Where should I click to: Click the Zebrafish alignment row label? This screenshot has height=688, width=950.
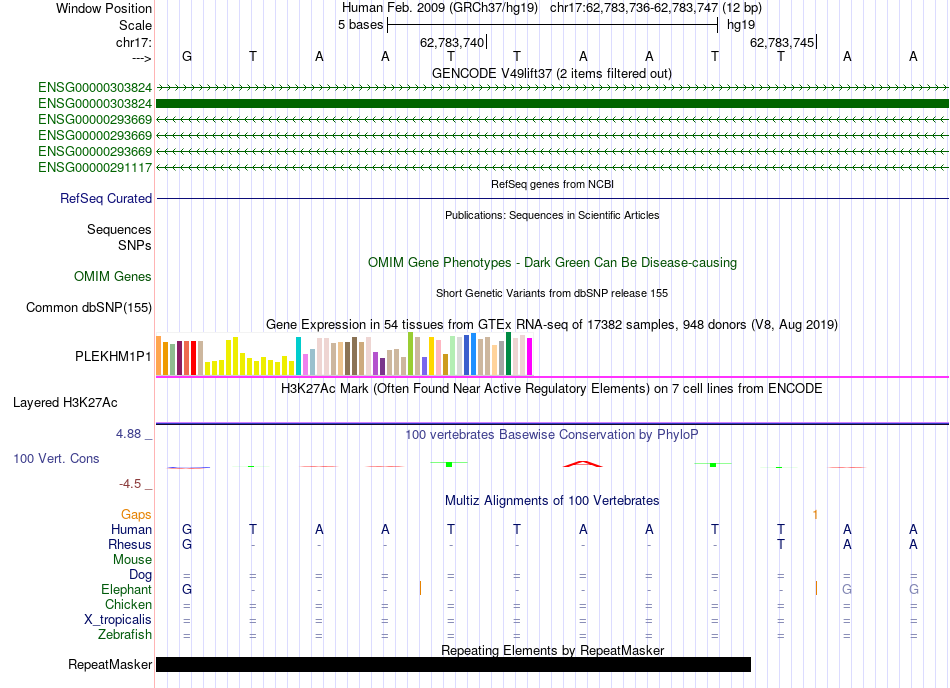[x=125, y=635]
